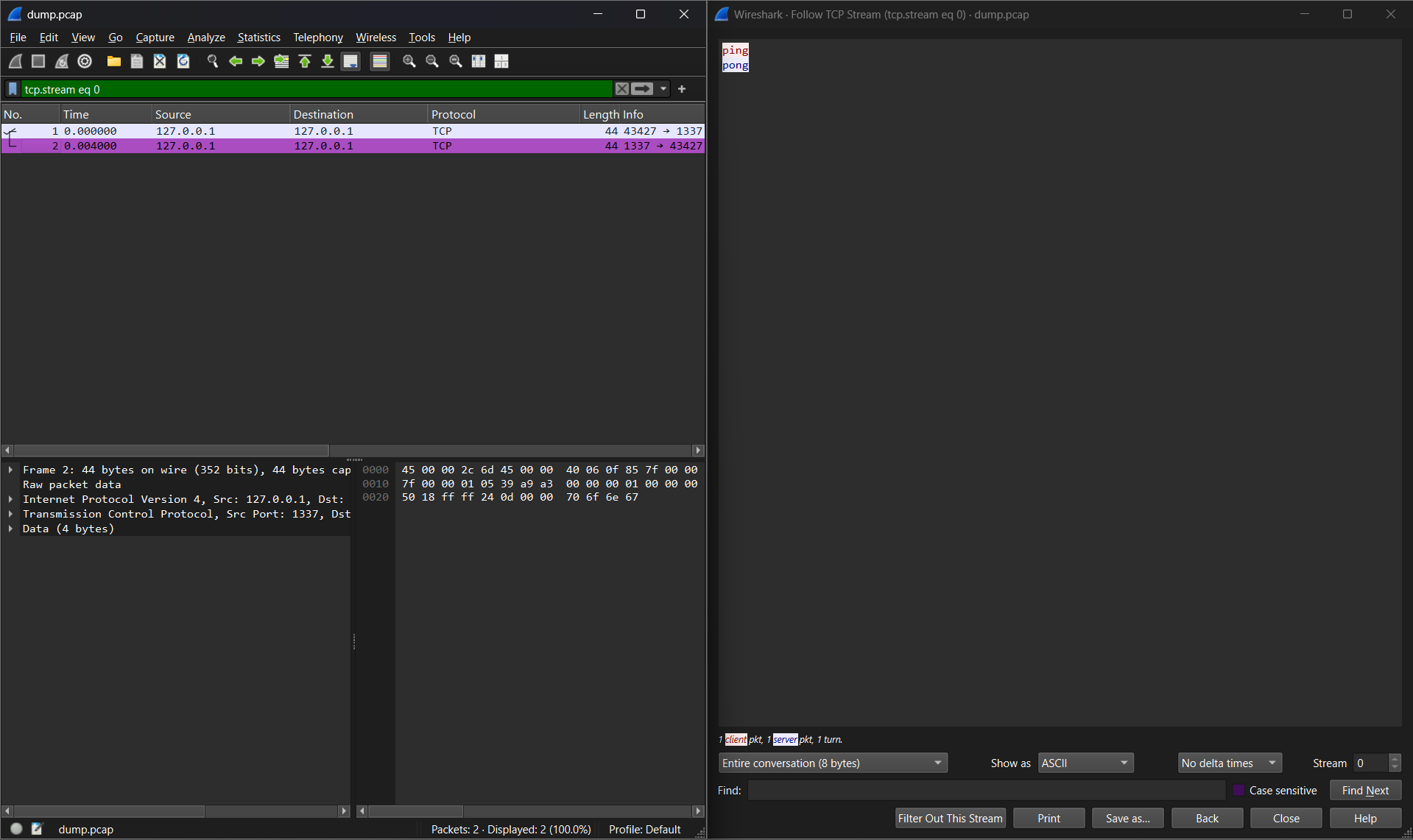Viewport: 1413px width, 840px height.
Task: Open the display filter bookmark menu
Action: point(13,89)
